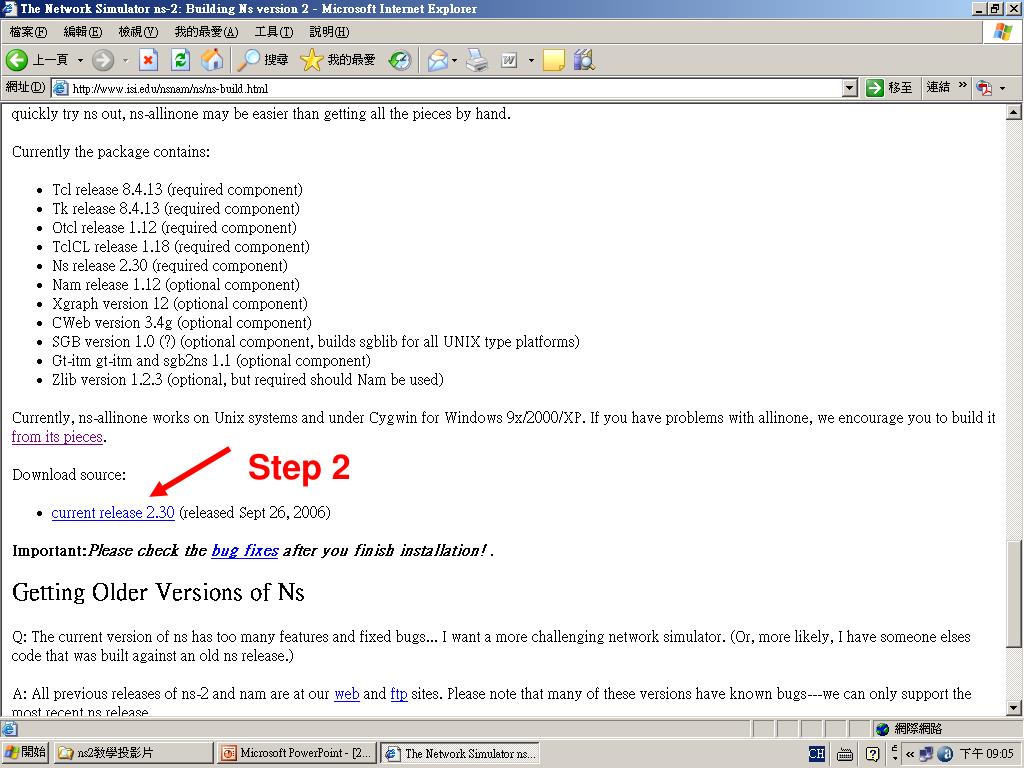Print the page using printer icon

click(477, 60)
